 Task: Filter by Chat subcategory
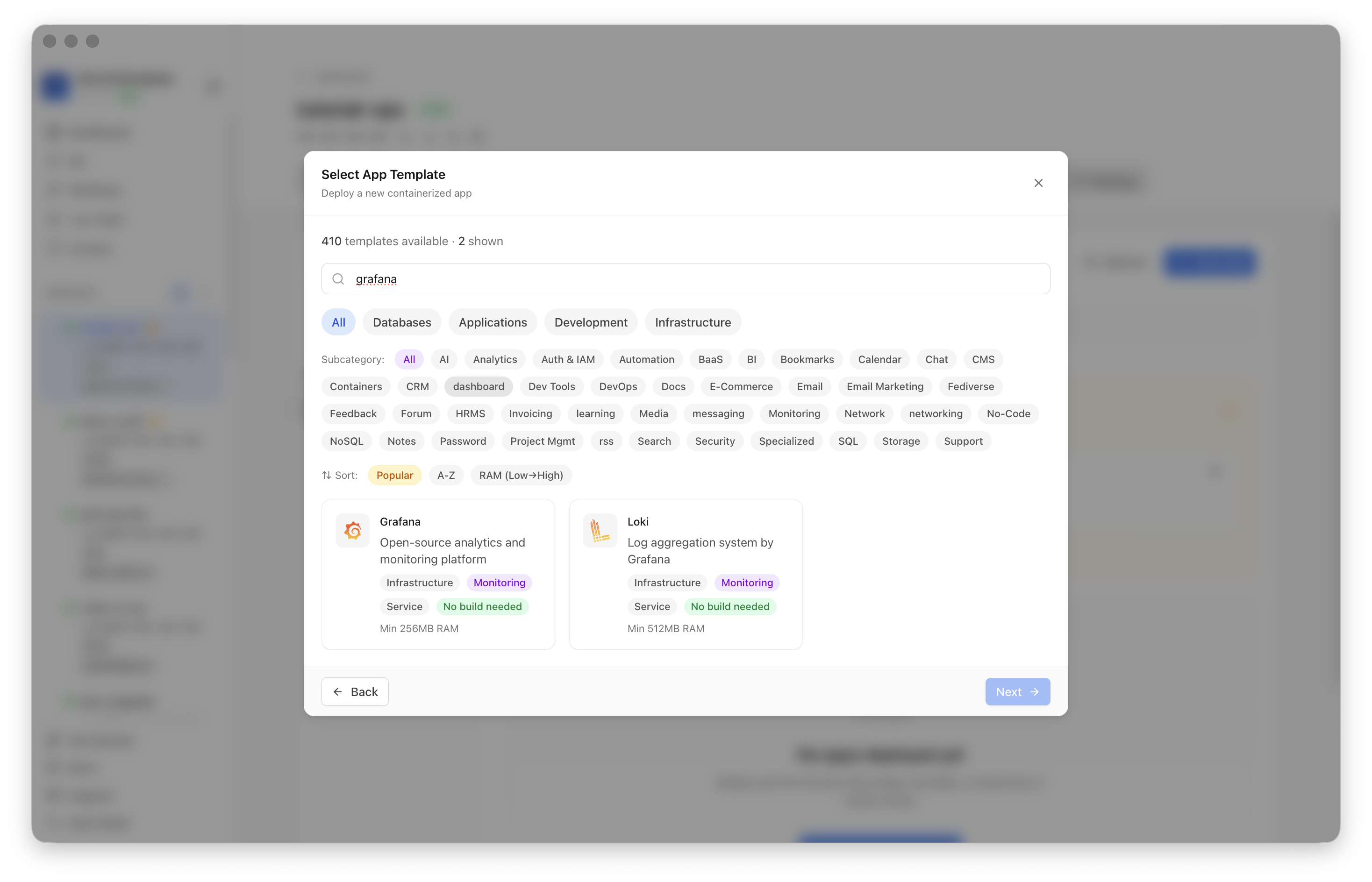coord(936,359)
